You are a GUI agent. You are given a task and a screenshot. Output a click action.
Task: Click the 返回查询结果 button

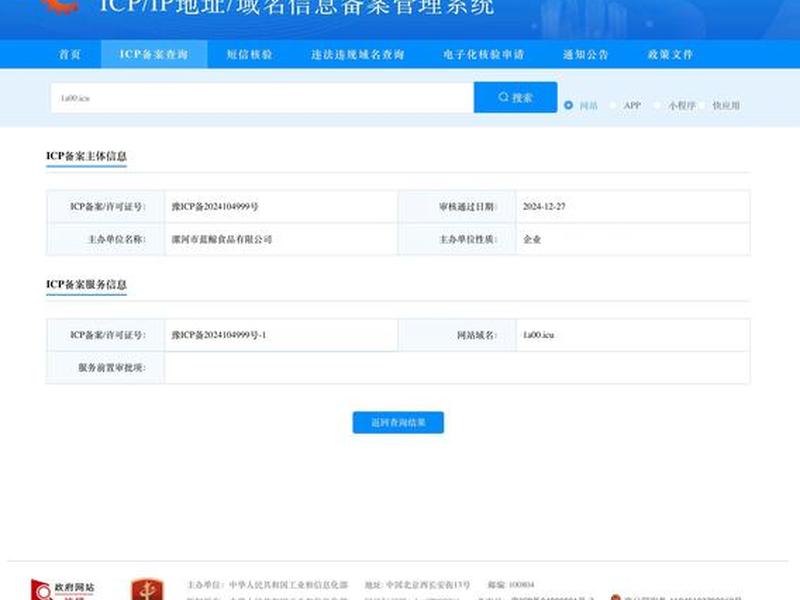[398, 422]
